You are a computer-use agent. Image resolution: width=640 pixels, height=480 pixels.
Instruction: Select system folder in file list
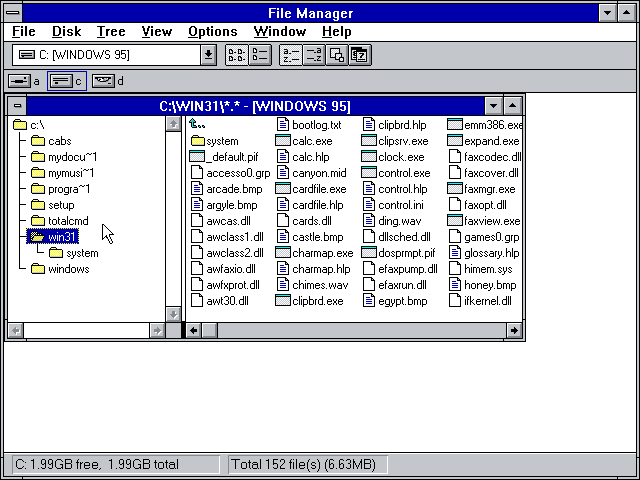215,141
